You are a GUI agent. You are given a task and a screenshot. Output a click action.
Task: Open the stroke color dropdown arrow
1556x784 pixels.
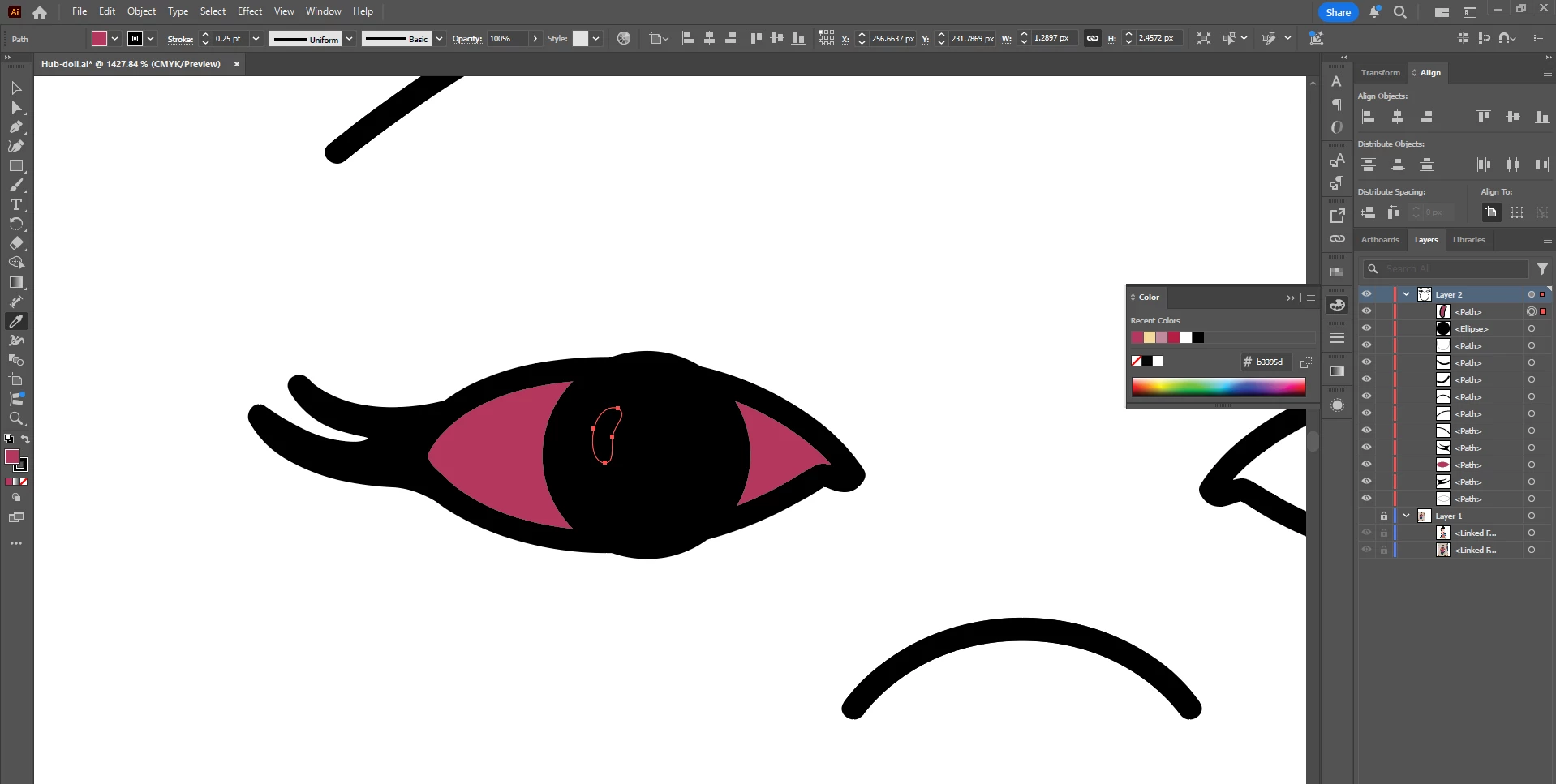click(151, 38)
